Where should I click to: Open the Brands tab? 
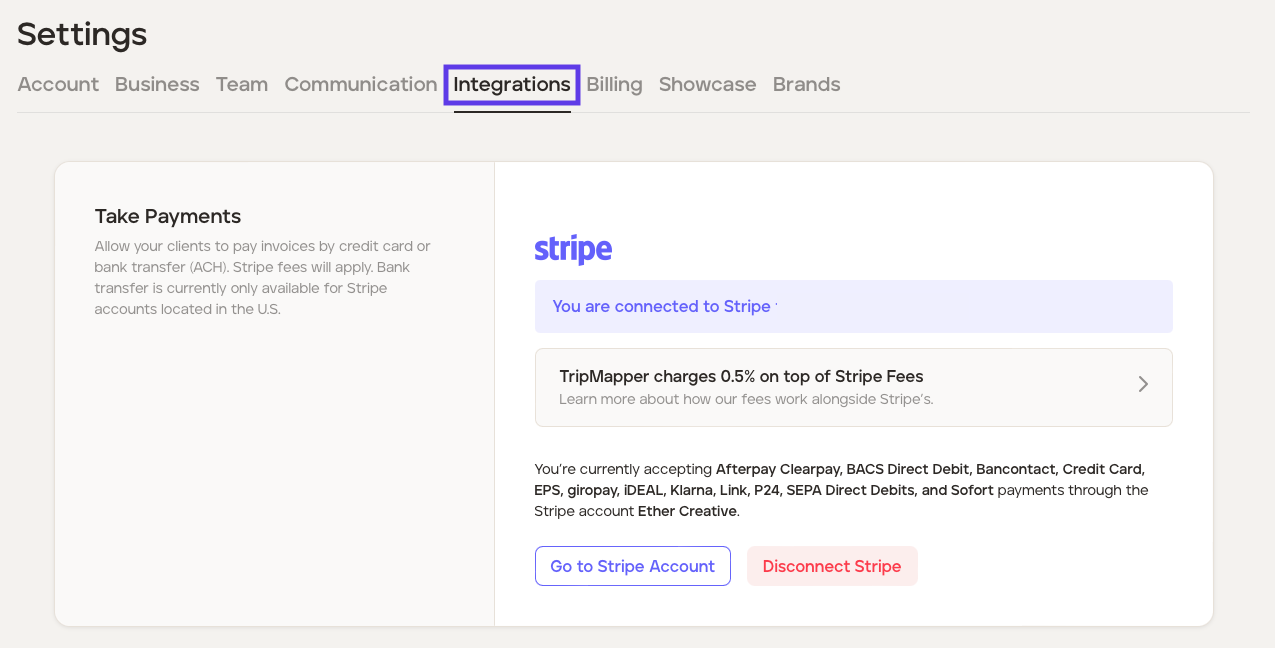pyautogui.click(x=806, y=84)
